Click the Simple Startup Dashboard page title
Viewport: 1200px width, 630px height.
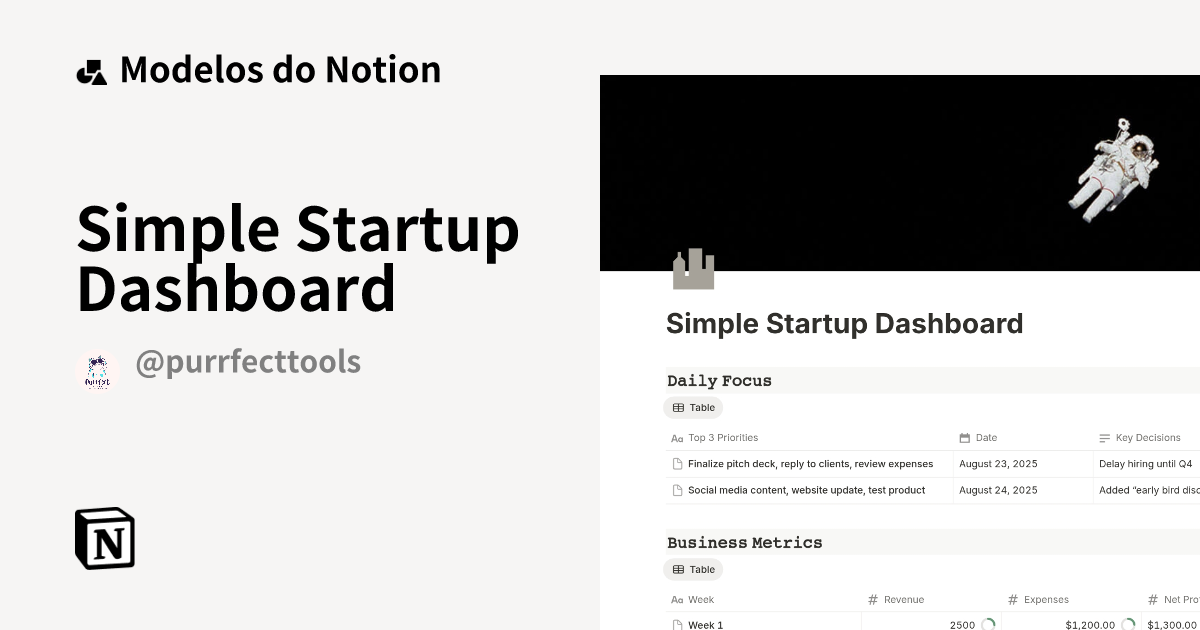(845, 323)
